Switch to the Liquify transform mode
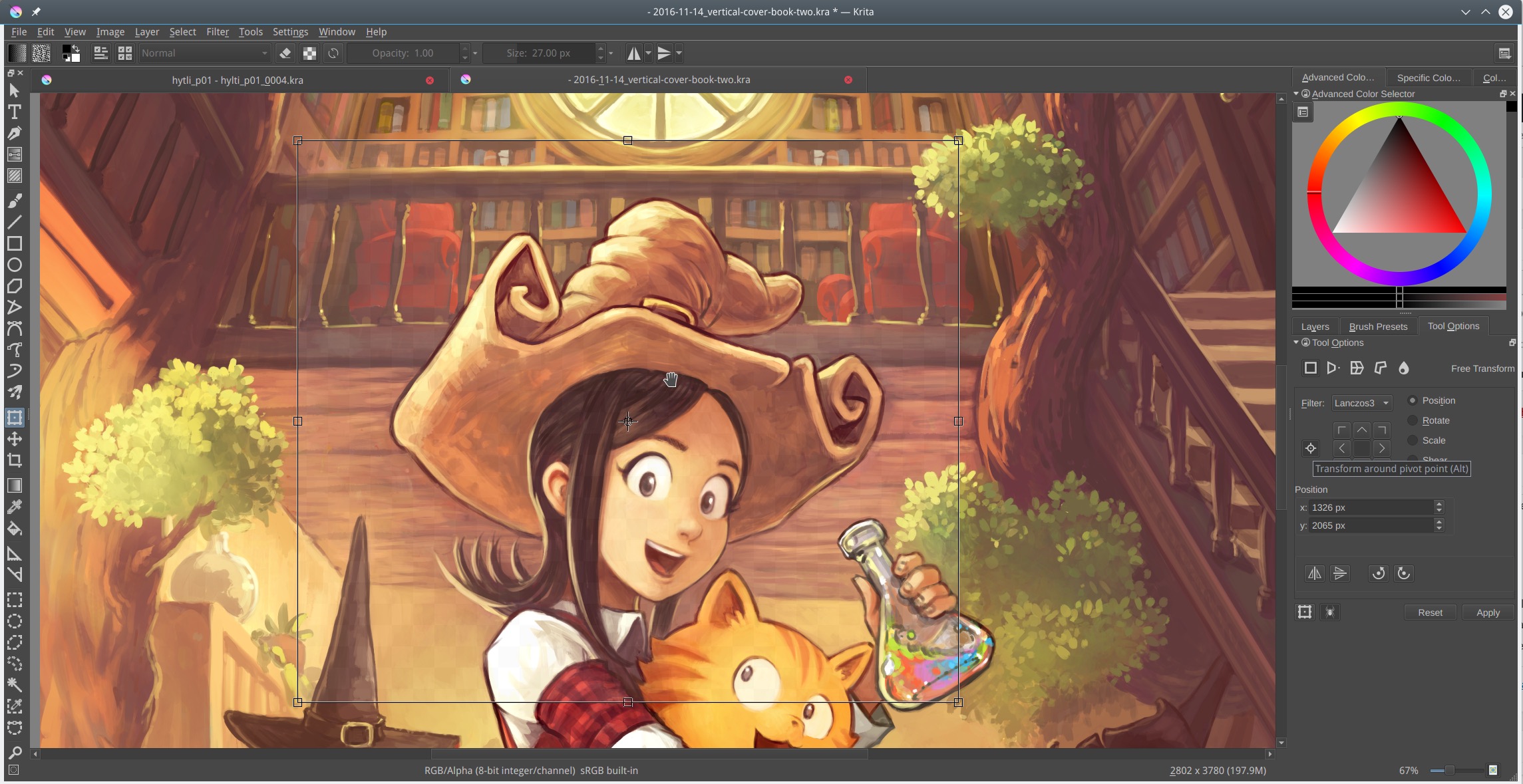 pos(1403,368)
